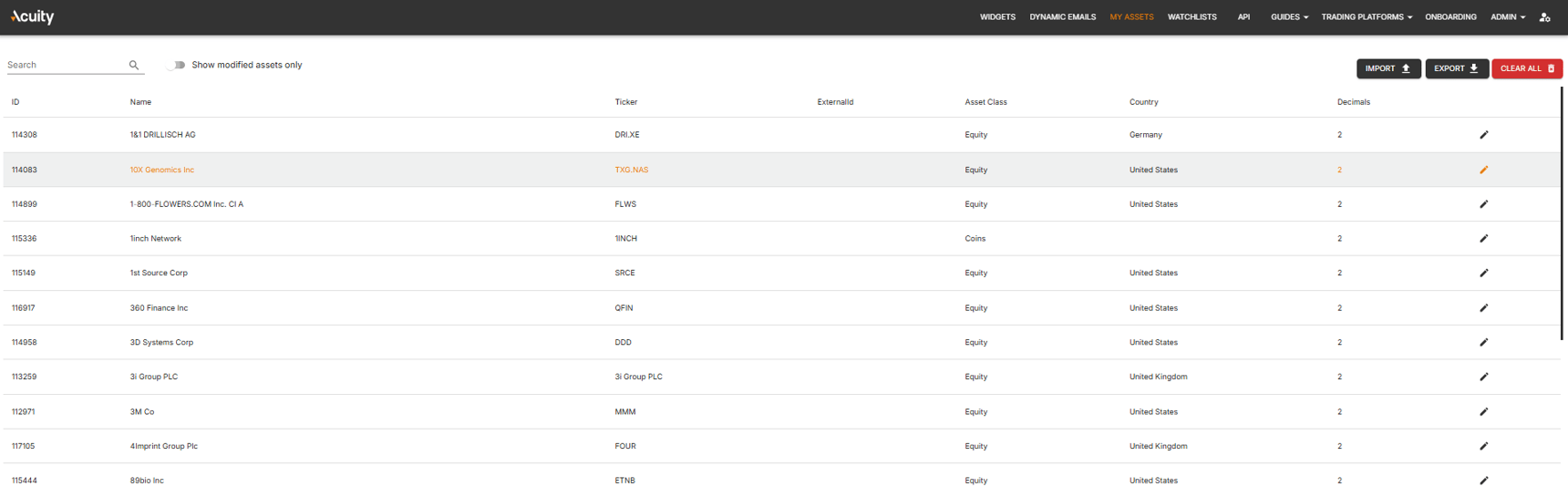The image size is (1568, 497).
Task: Toggle Show modified assets only switch
Action: click(x=176, y=65)
